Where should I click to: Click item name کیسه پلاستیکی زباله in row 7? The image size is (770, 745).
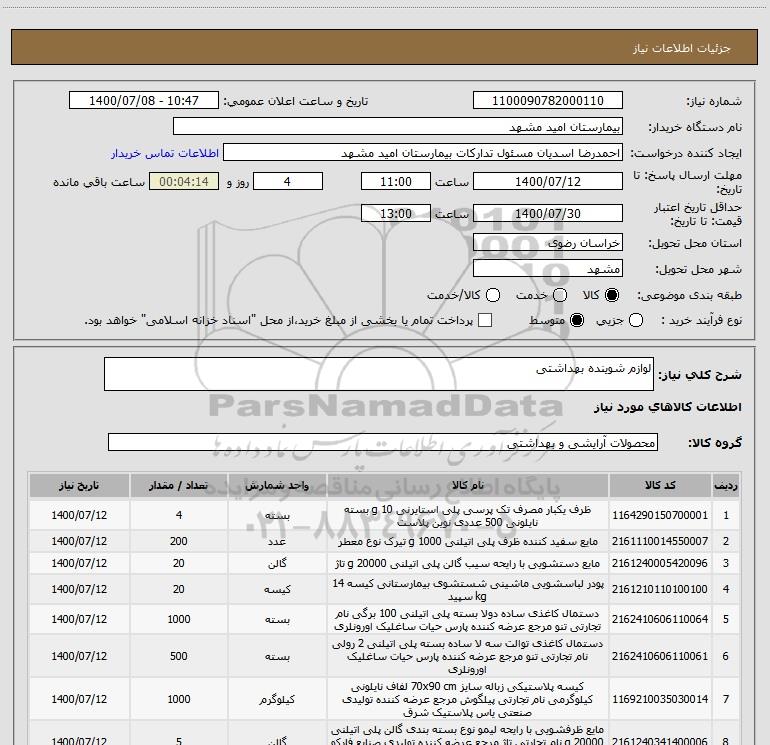(468, 699)
